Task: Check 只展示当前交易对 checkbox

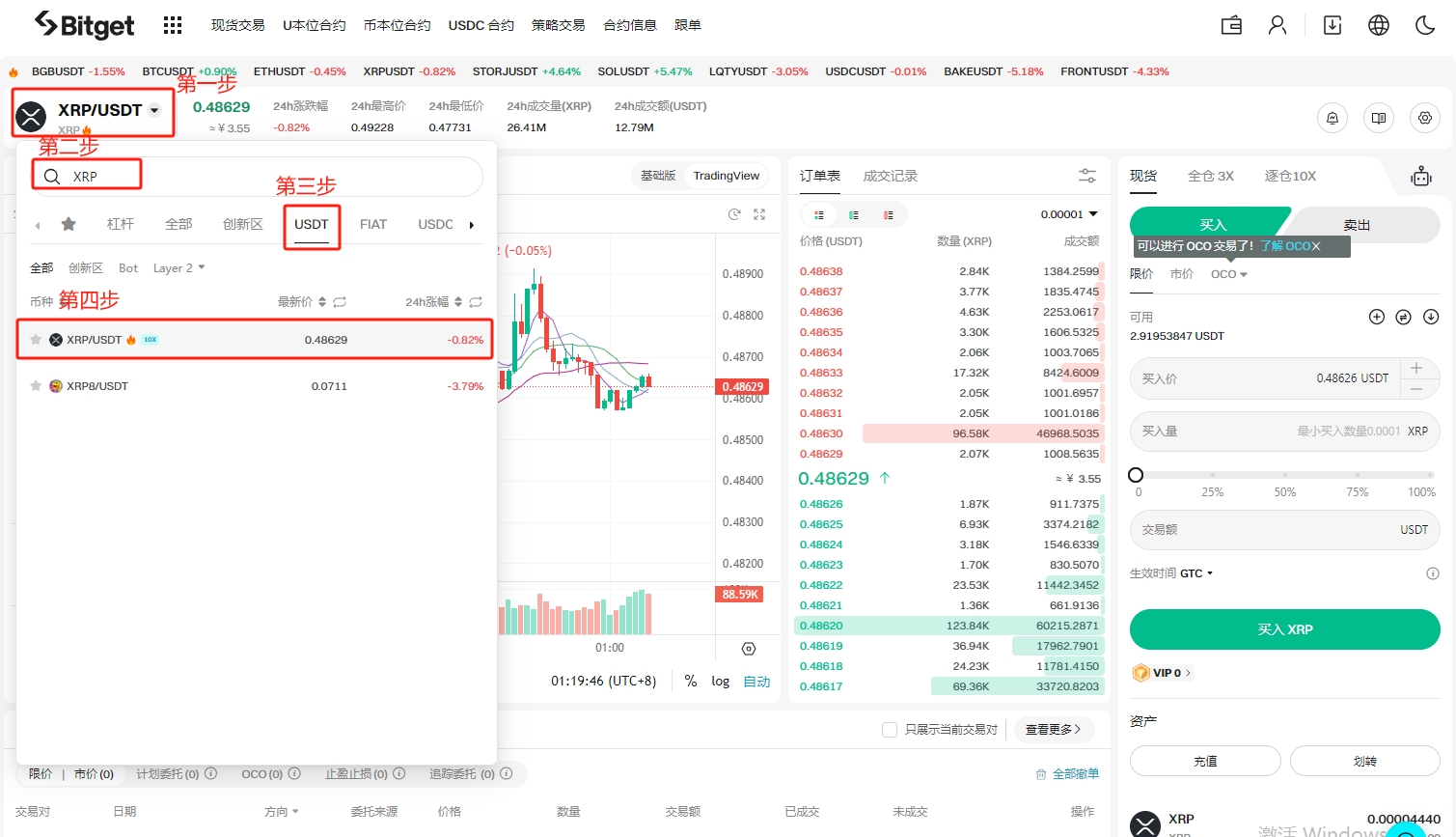Action: coord(890,730)
